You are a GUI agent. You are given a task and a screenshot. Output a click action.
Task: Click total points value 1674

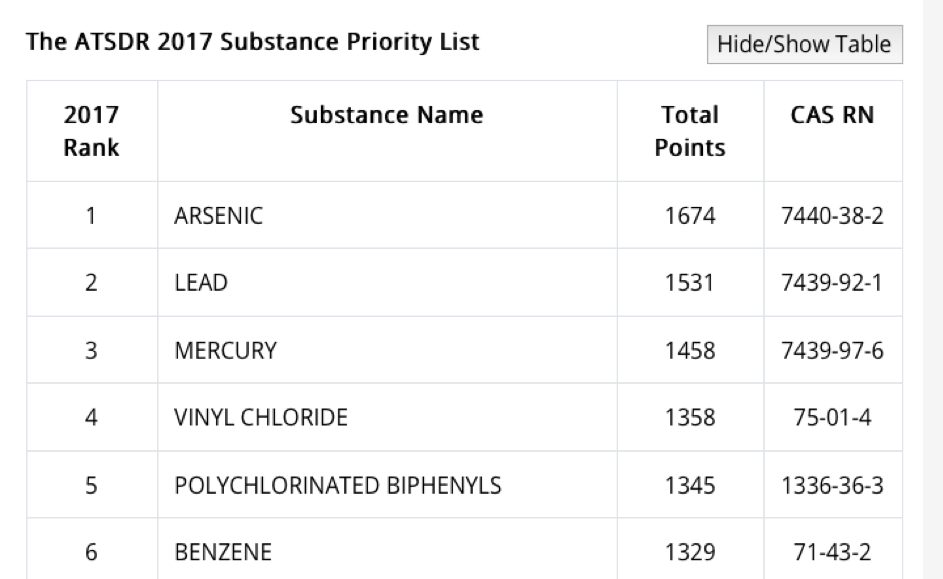click(x=690, y=215)
